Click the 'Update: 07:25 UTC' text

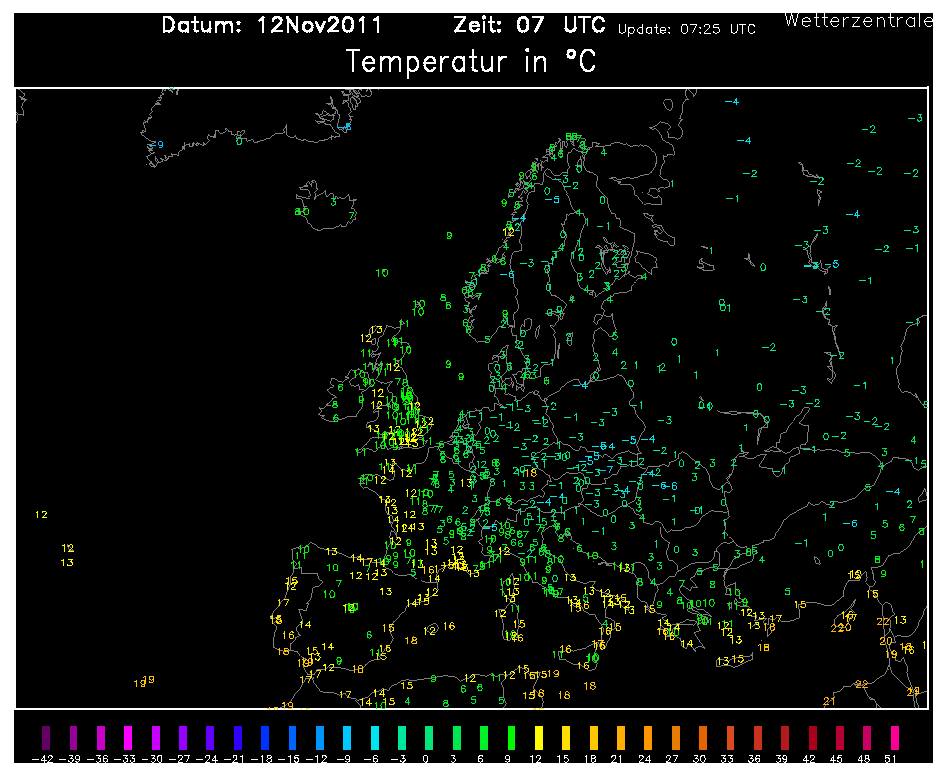[687, 29]
